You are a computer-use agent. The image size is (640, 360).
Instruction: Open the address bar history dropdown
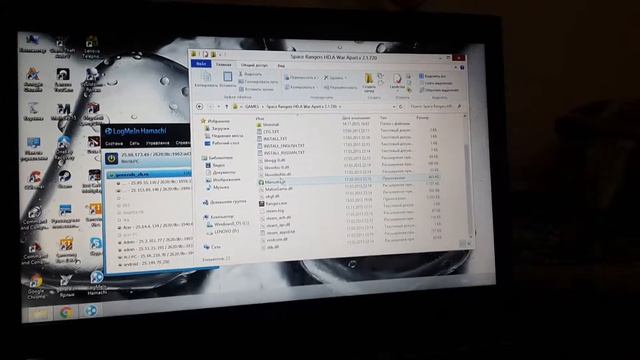(394, 107)
